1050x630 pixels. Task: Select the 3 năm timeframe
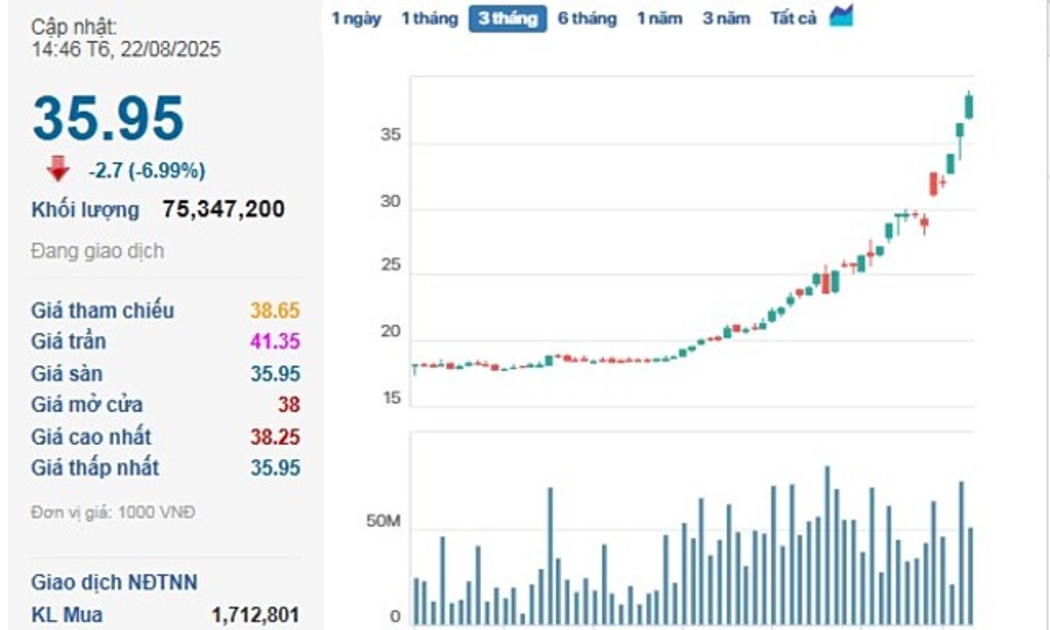726,19
